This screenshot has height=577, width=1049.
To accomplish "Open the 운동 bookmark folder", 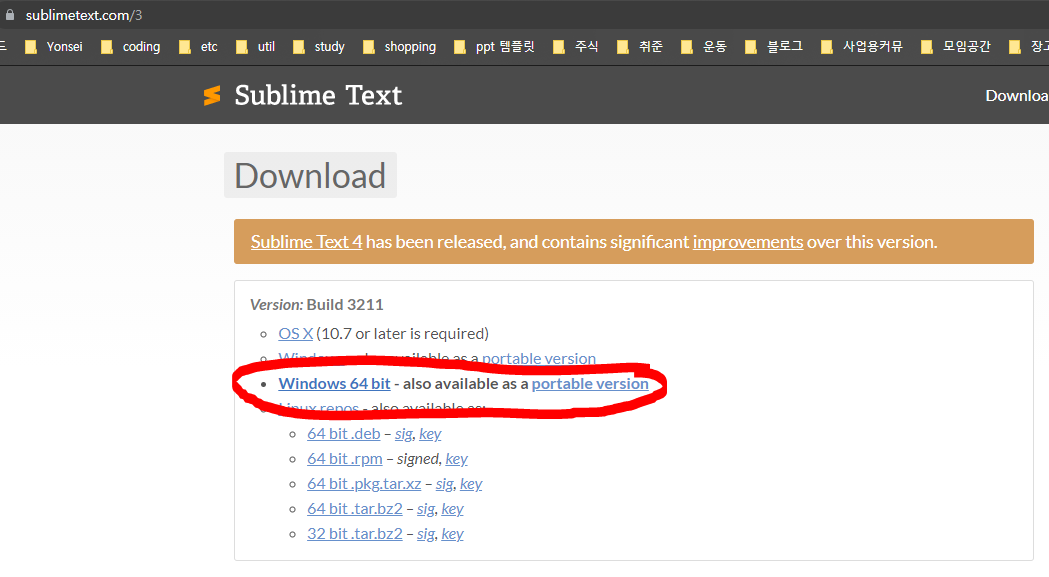I will coord(704,47).
